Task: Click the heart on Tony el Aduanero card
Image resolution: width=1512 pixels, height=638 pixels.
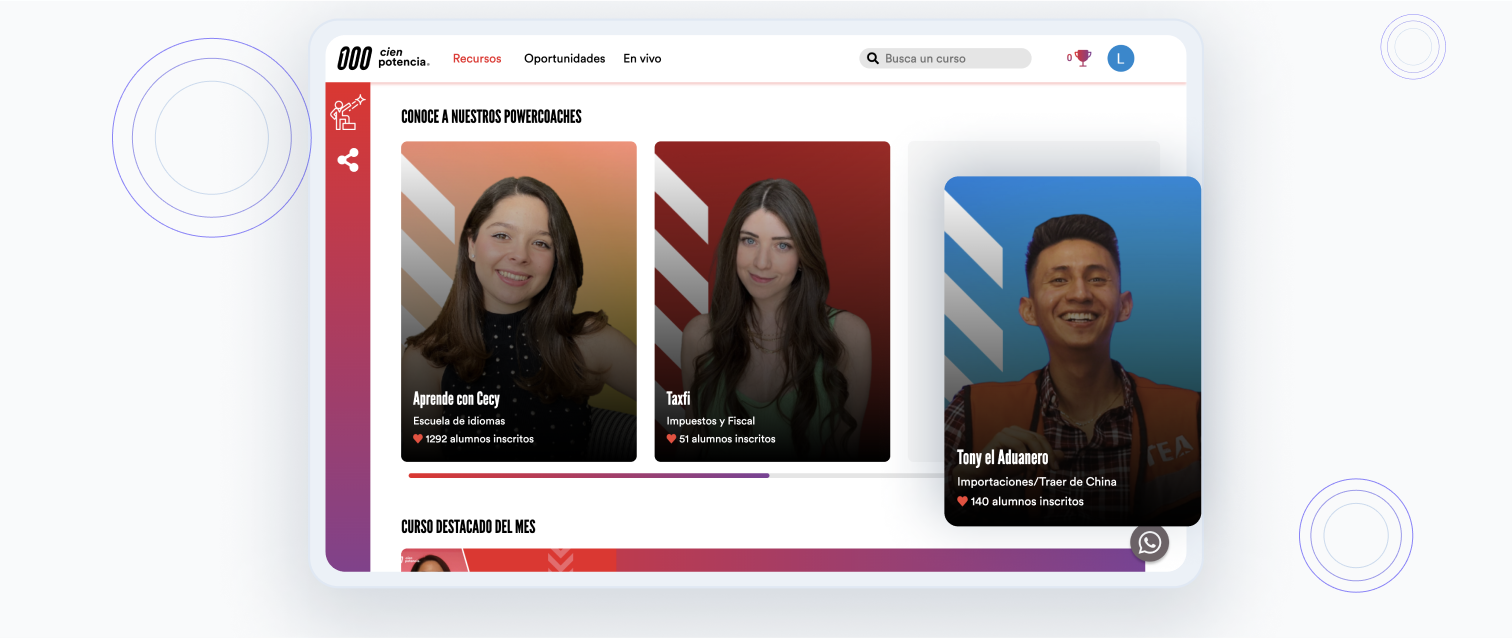Action: (x=962, y=502)
